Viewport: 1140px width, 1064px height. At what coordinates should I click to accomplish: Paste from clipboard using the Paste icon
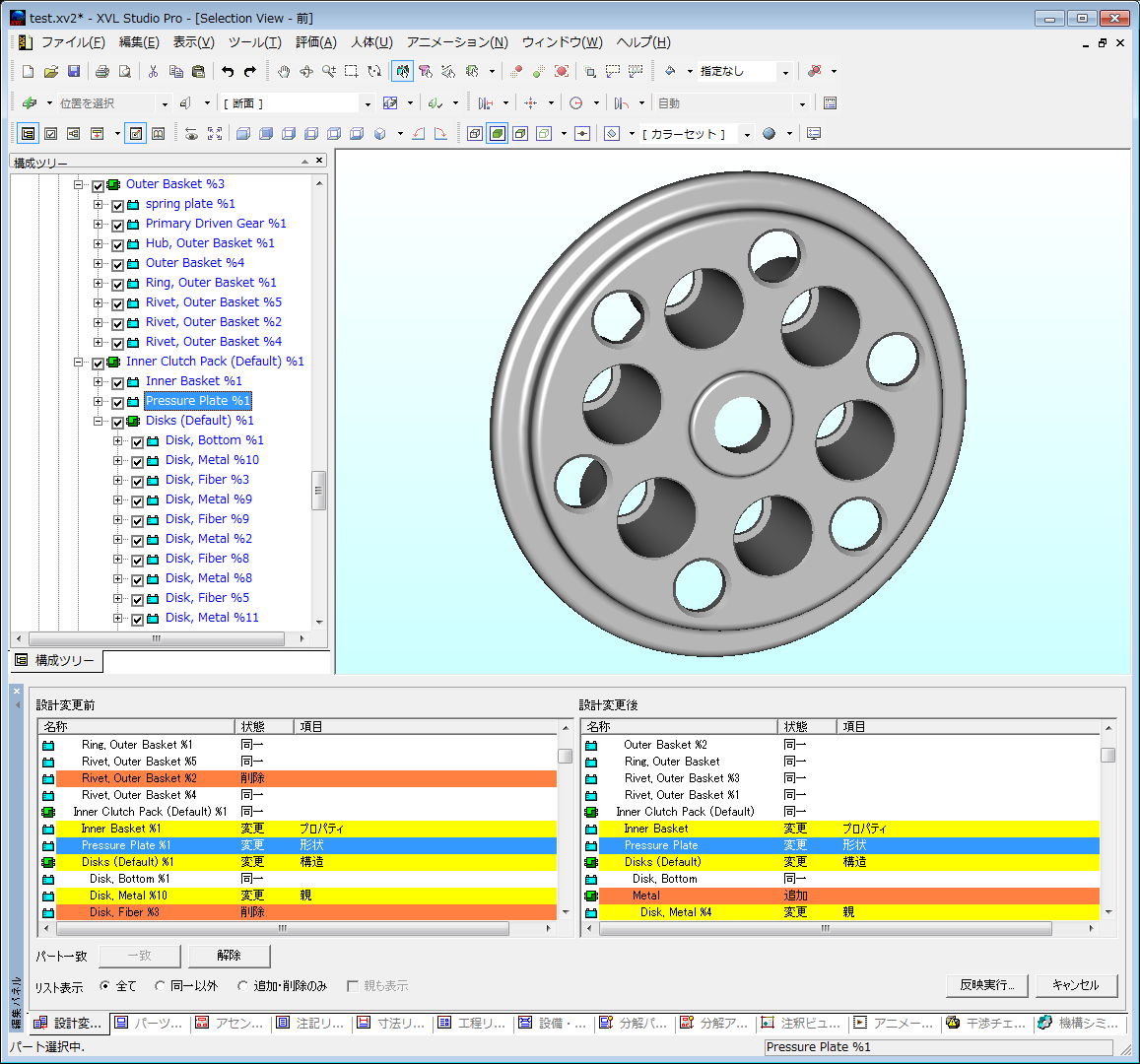coord(198,71)
